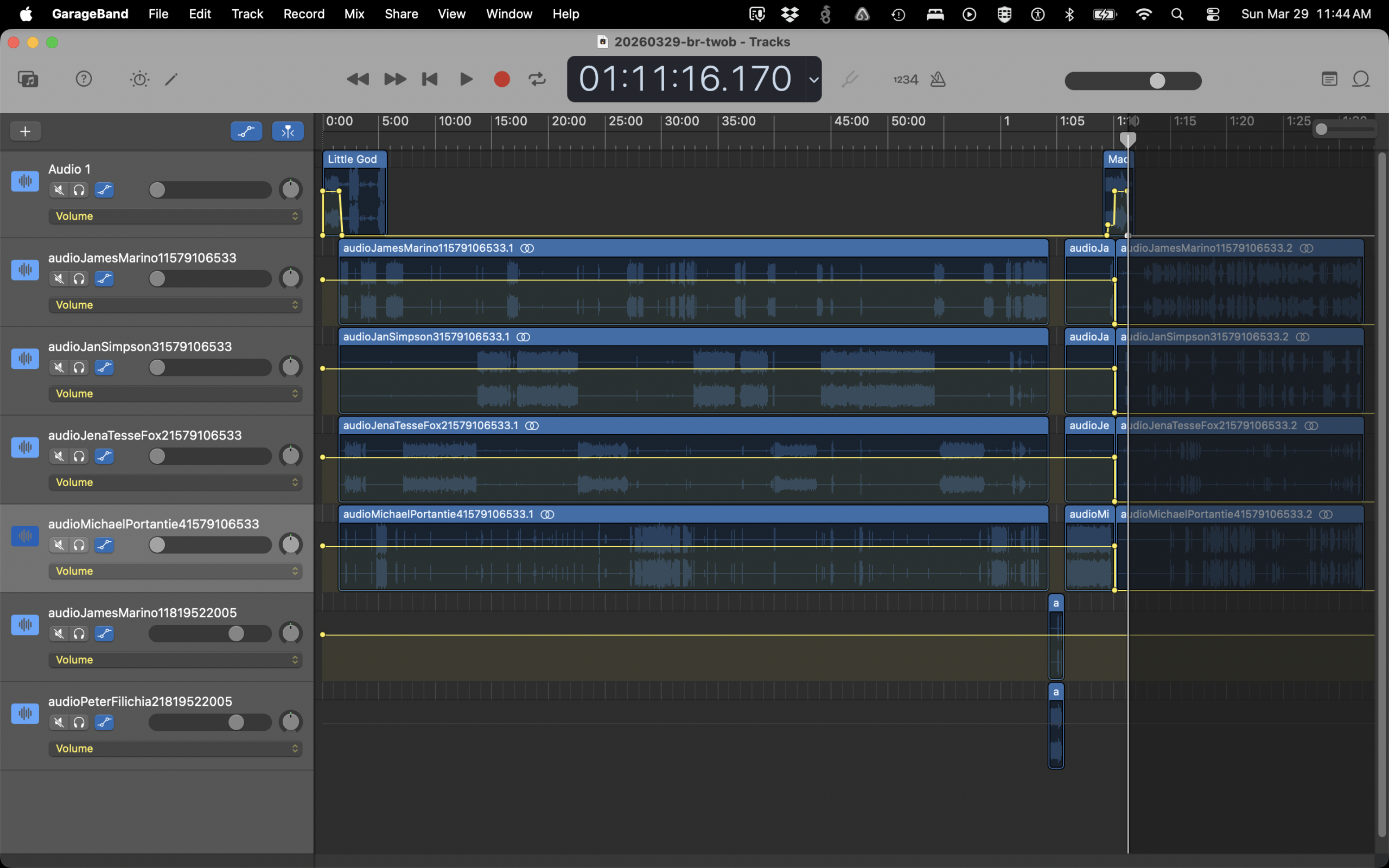Solo the audioJanSimpson31579106533 track with headphones

tap(79, 367)
